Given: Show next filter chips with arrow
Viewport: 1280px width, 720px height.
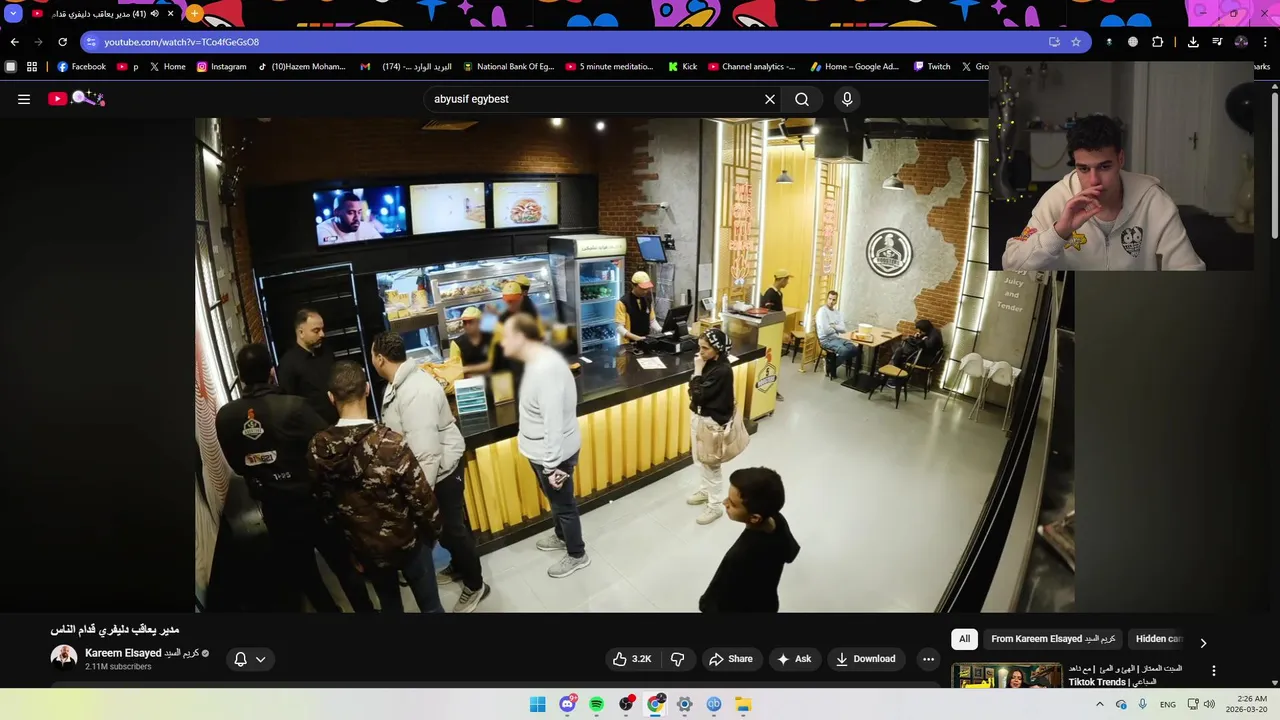Looking at the screenshot, I should 1203,643.
